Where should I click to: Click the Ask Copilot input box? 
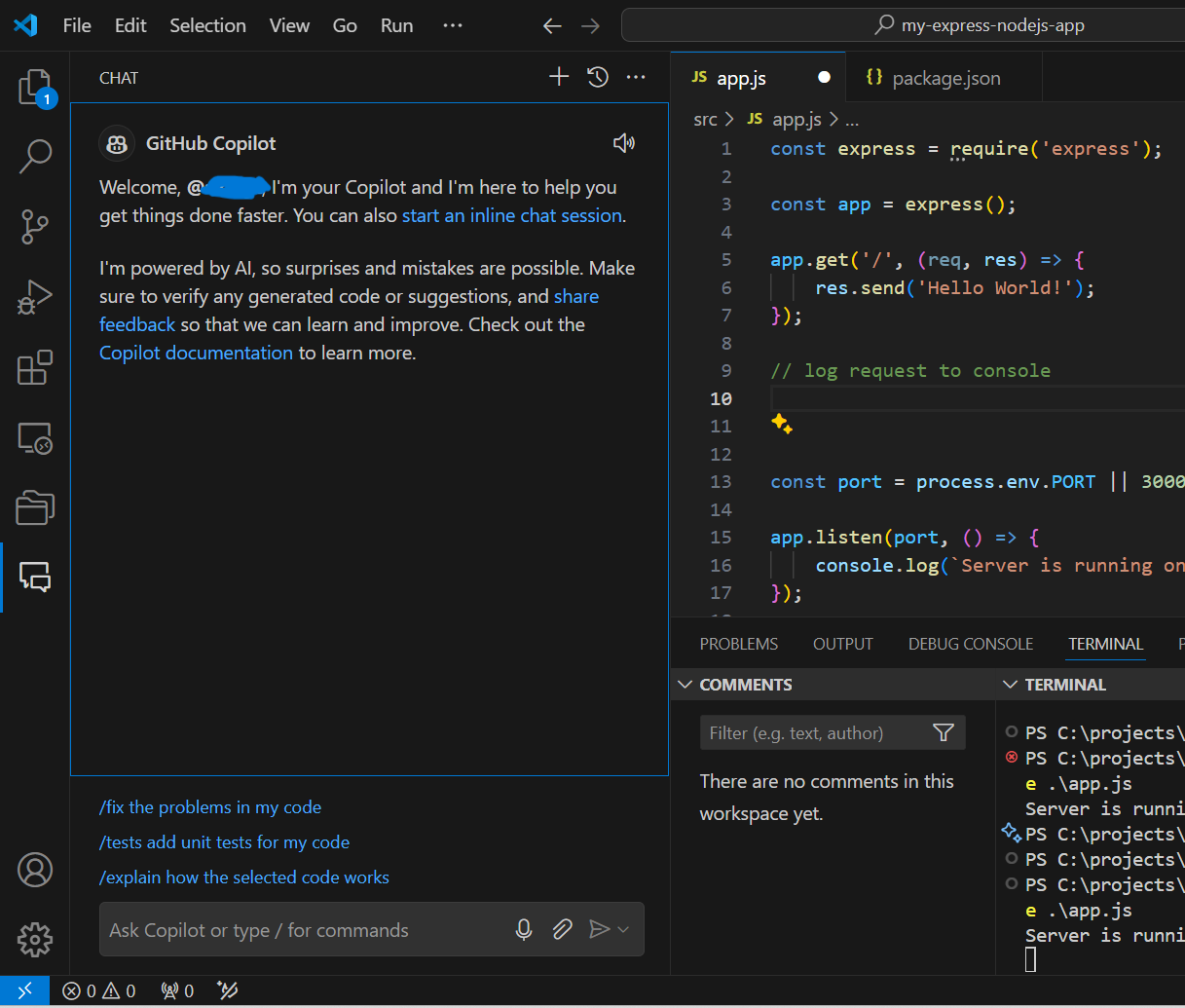point(292,929)
